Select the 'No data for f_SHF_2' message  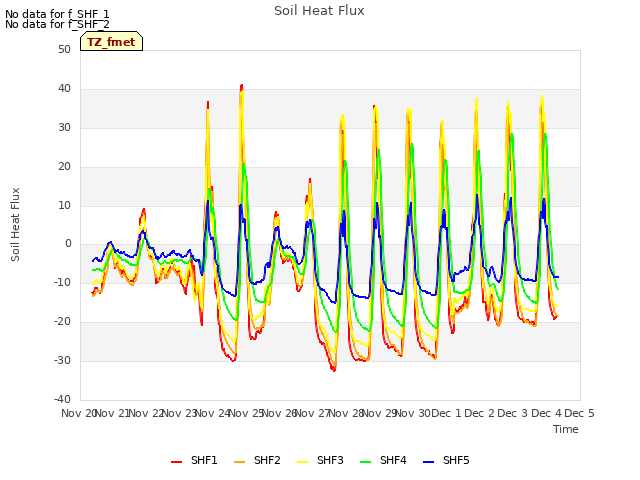[x=57, y=24]
